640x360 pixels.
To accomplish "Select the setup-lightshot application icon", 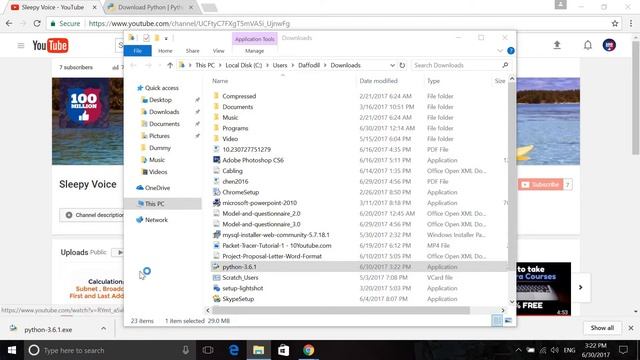I will click(x=216, y=288).
